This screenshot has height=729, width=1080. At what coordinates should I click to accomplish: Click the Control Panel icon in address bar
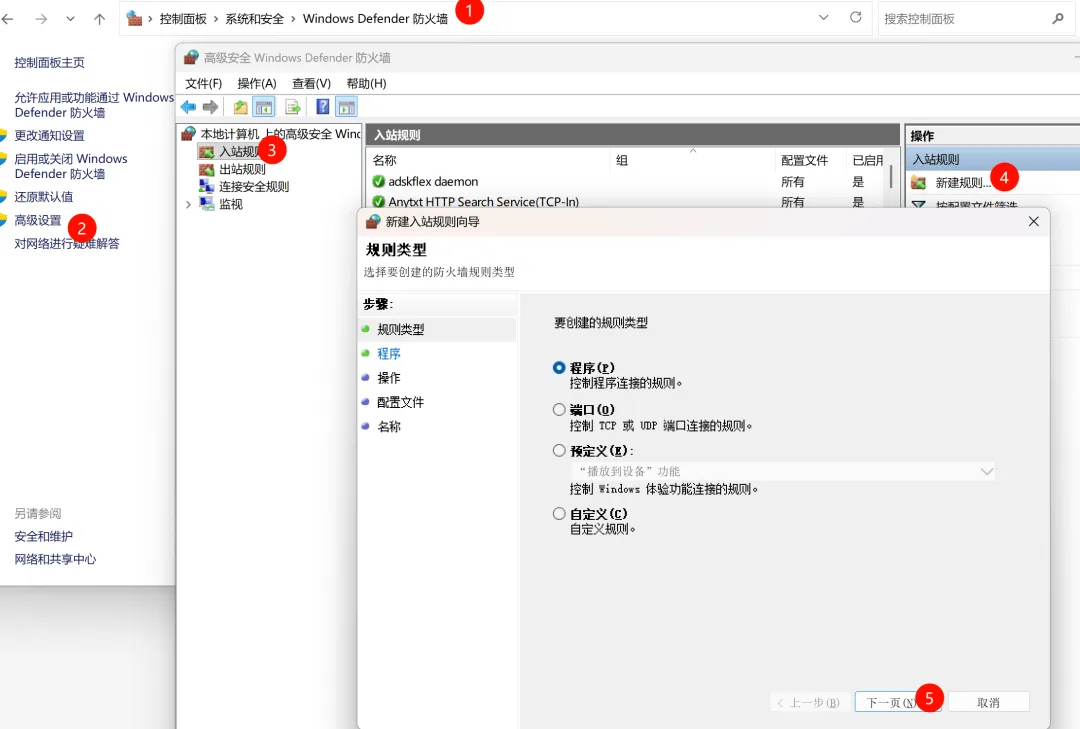click(x=134, y=19)
